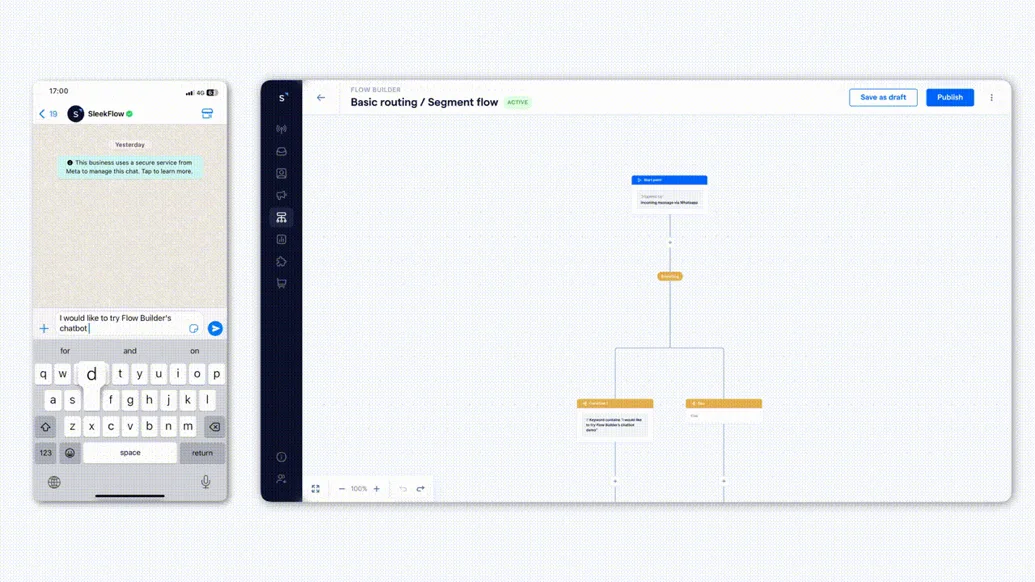Open the SleekFlow logo home icon
The image size is (1035, 582).
283,98
